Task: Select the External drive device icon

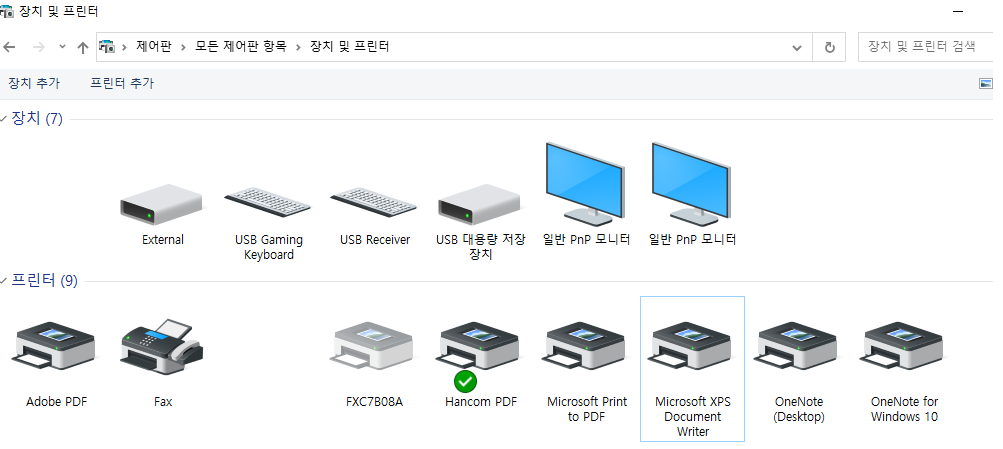Action: [162, 205]
